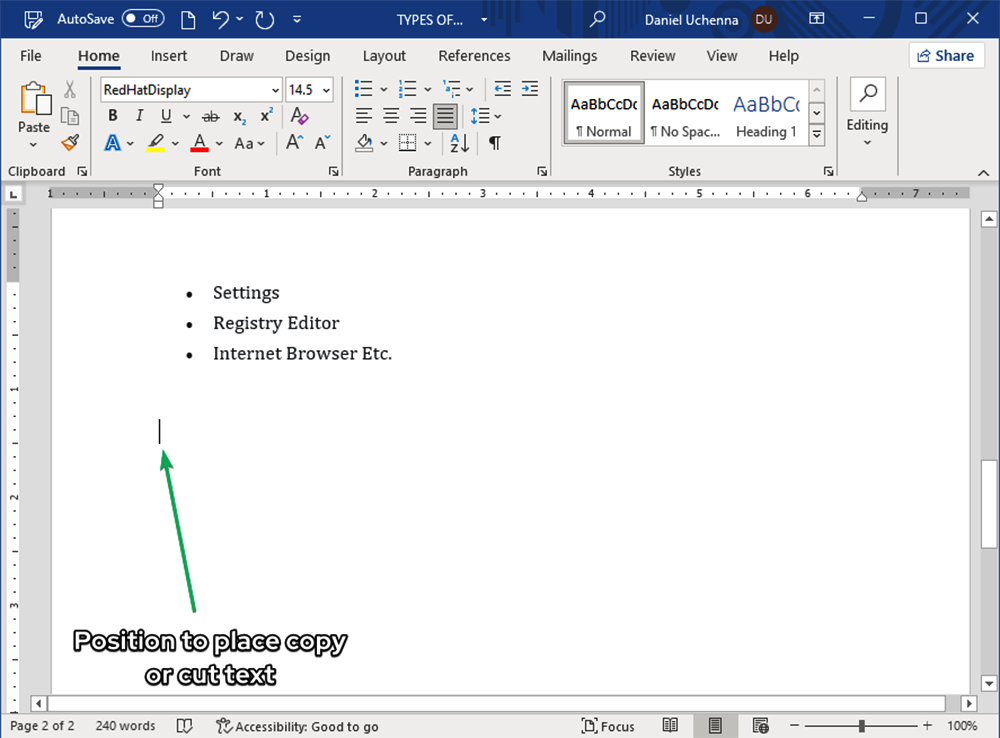
Task: Click the Increase Indent icon
Action: pyautogui.click(x=528, y=89)
